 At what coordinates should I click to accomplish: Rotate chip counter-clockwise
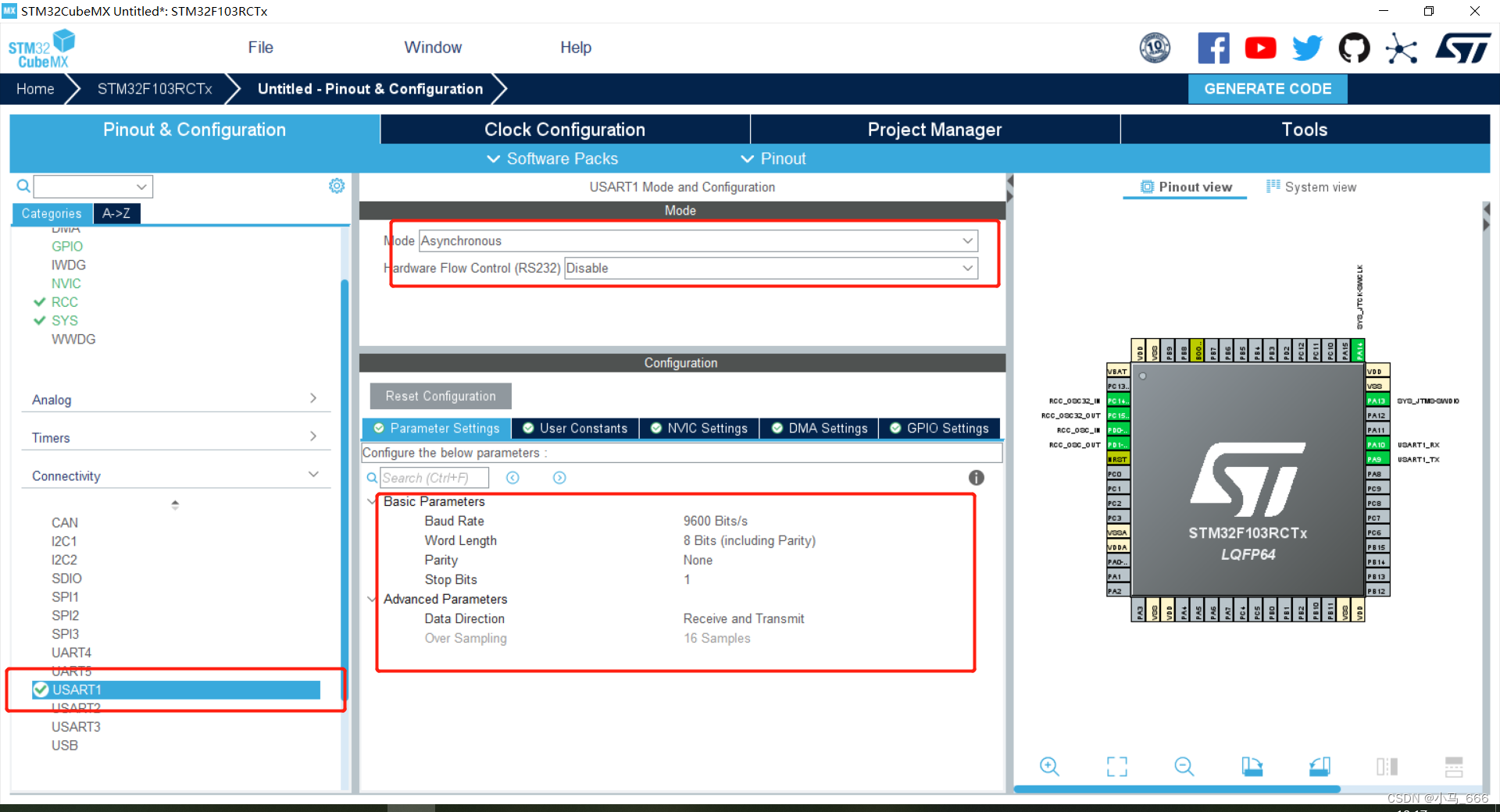tap(1320, 767)
